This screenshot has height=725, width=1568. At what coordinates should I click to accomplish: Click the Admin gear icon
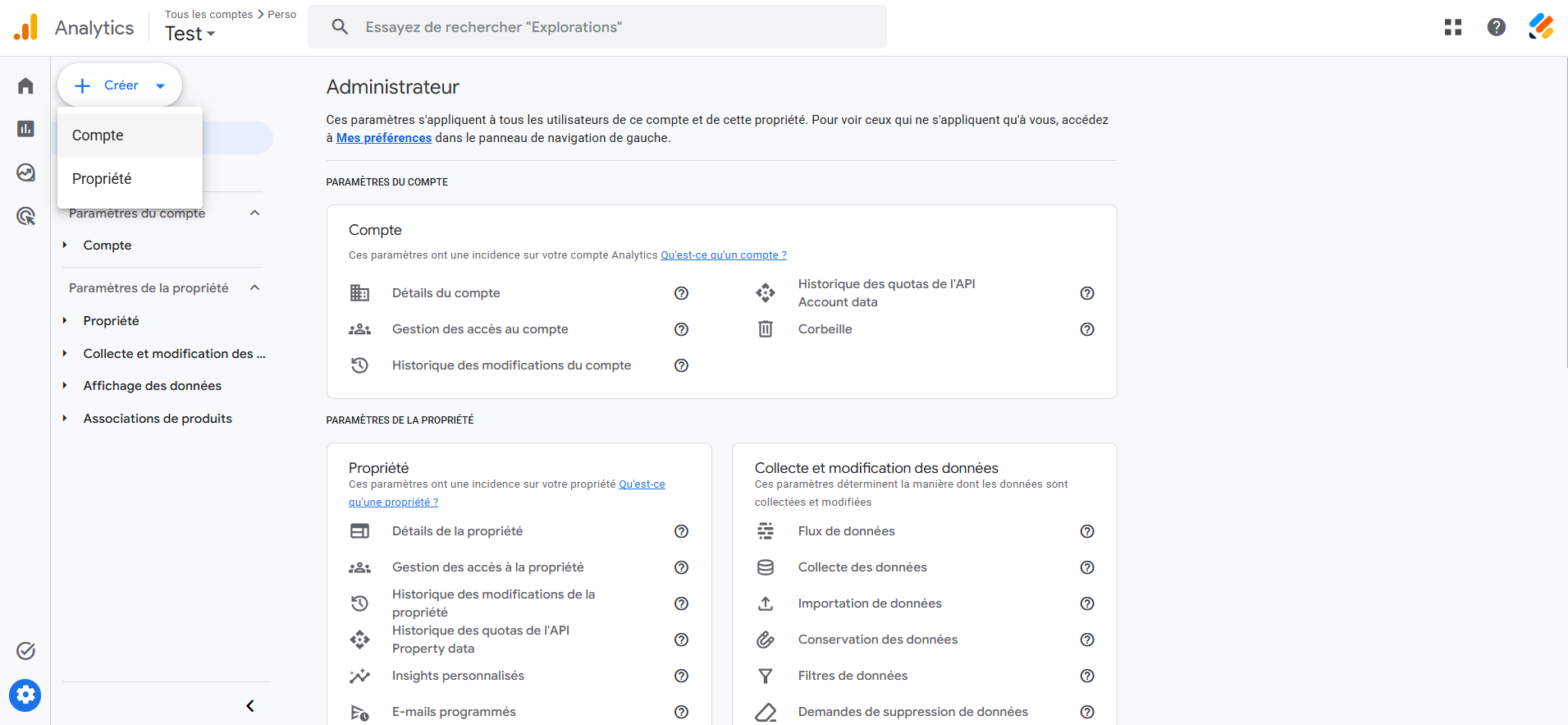click(25, 695)
